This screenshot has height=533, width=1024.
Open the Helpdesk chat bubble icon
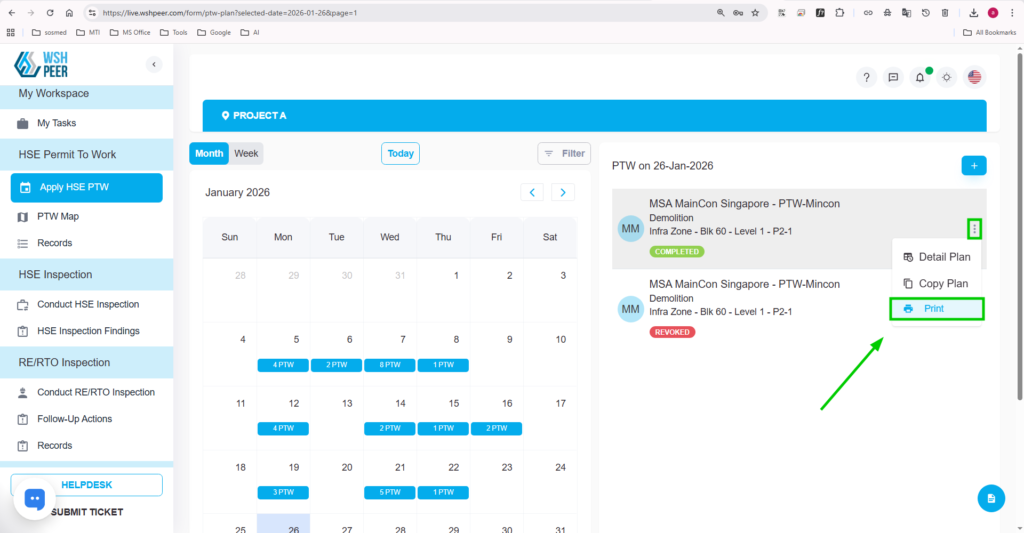click(x=35, y=499)
